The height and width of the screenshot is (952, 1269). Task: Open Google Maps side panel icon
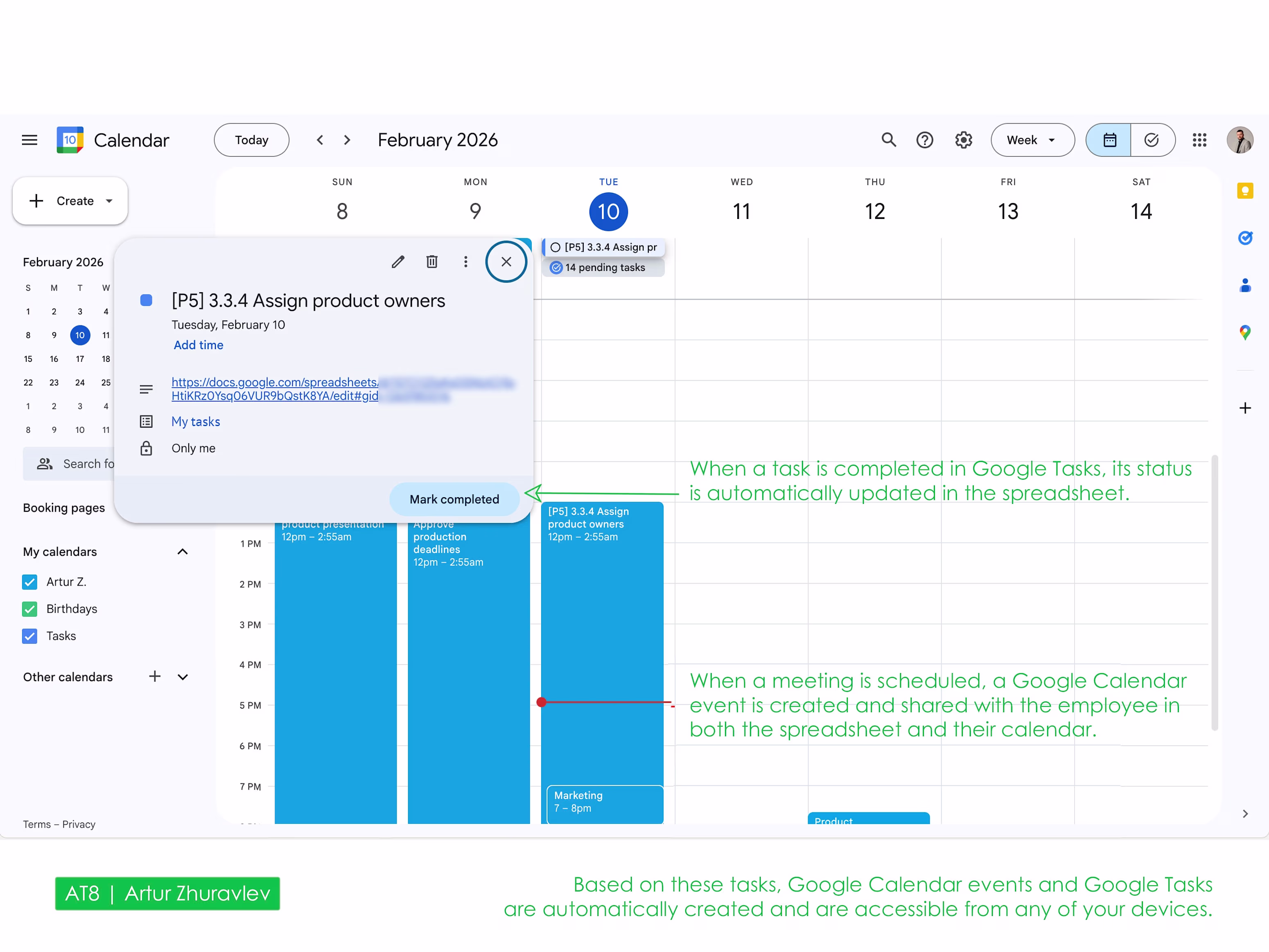[x=1244, y=332]
